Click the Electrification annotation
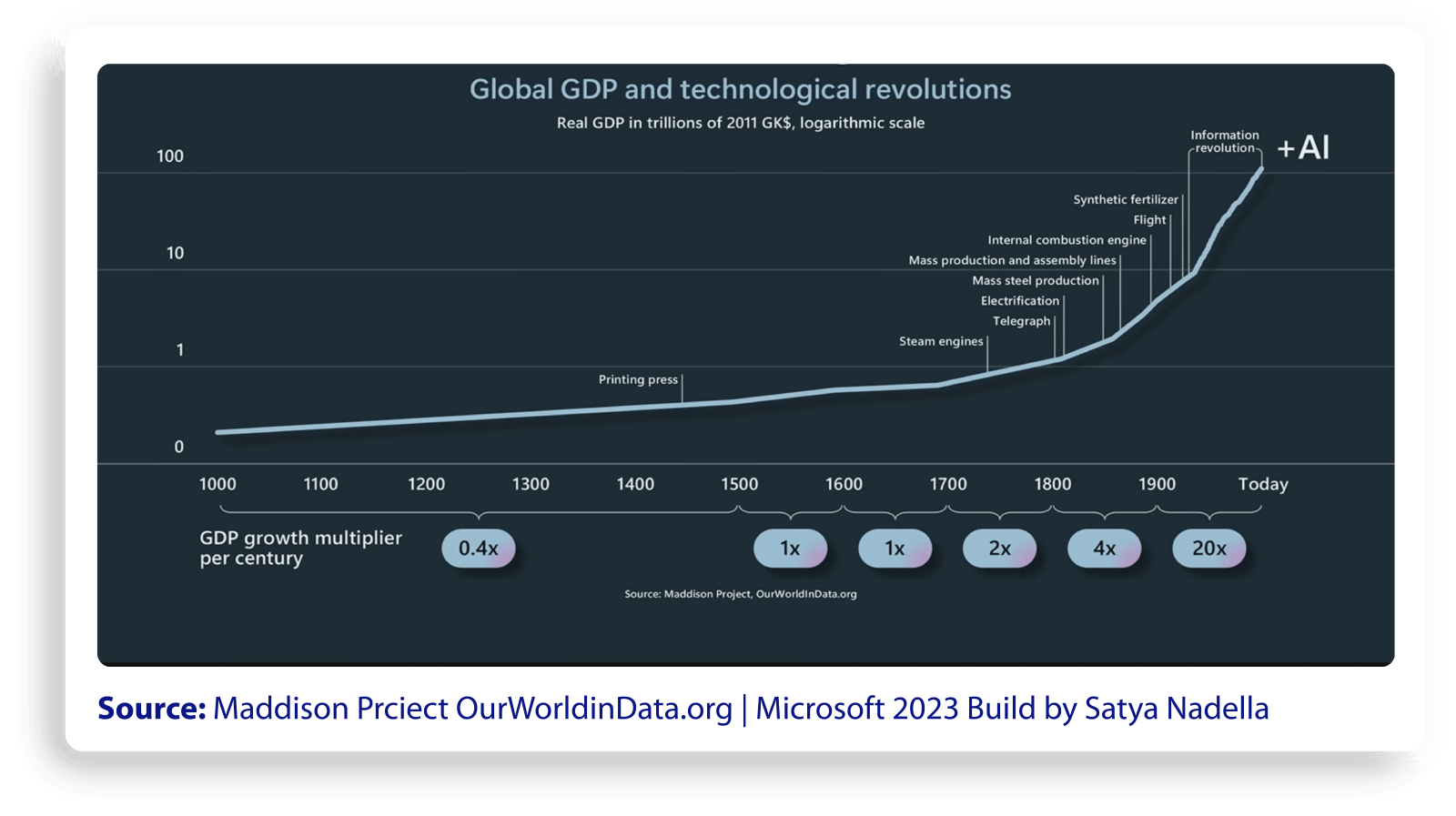The width and height of the screenshot is (1456, 816). tap(1020, 301)
